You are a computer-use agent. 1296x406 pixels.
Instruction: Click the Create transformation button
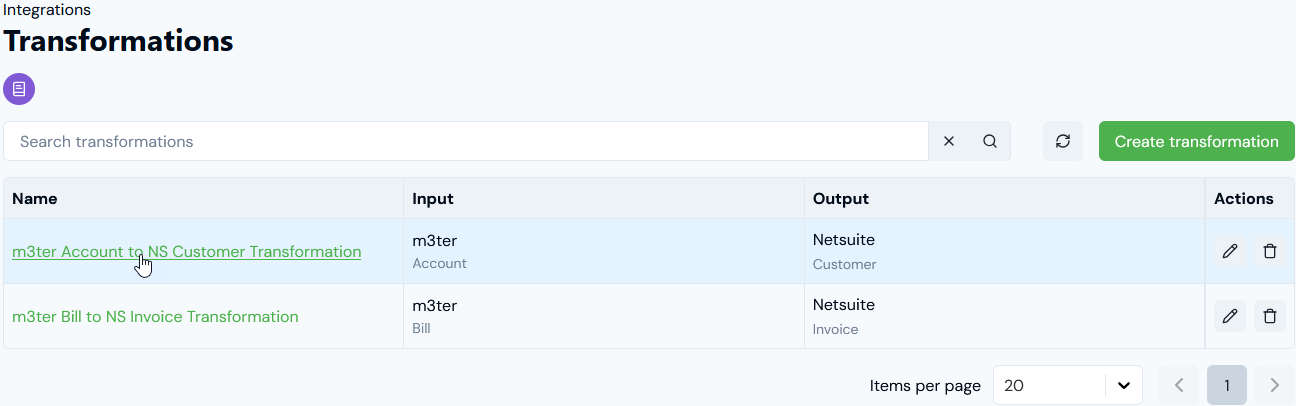point(1197,141)
